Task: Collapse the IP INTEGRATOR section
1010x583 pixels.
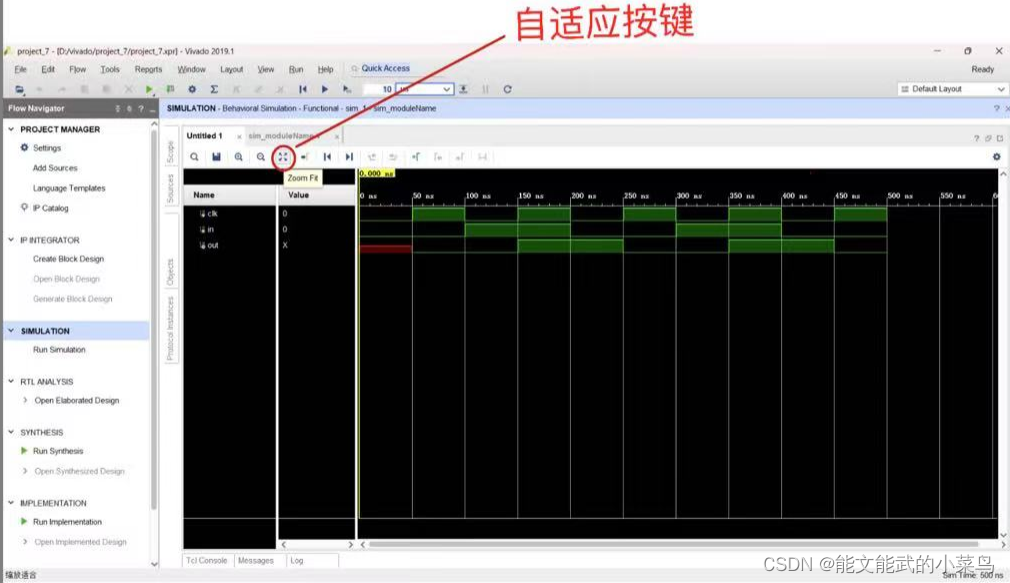Action: click(11, 240)
